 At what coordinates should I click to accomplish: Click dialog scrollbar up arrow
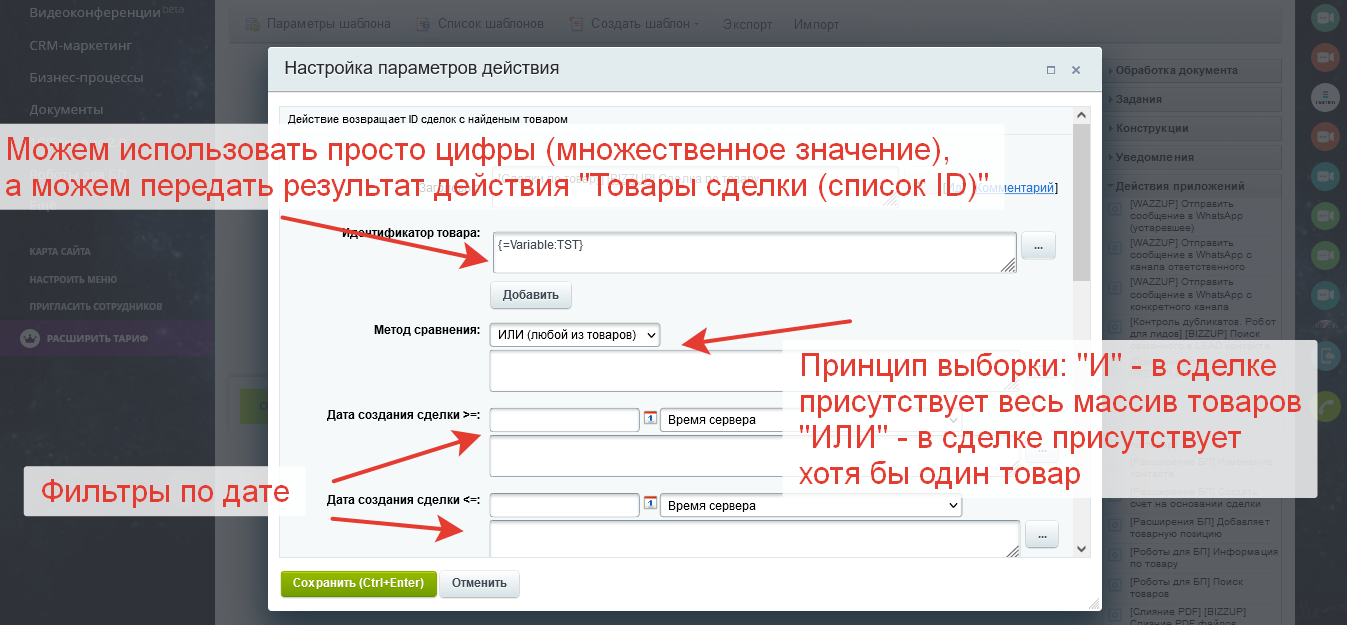(1081, 115)
